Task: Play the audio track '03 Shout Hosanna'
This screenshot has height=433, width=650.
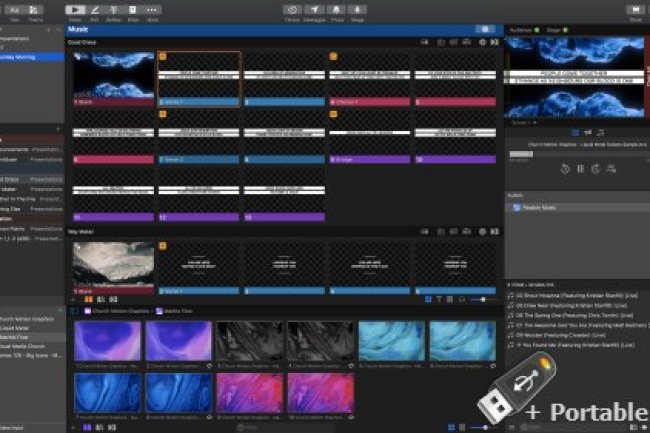Action: click(573, 295)
